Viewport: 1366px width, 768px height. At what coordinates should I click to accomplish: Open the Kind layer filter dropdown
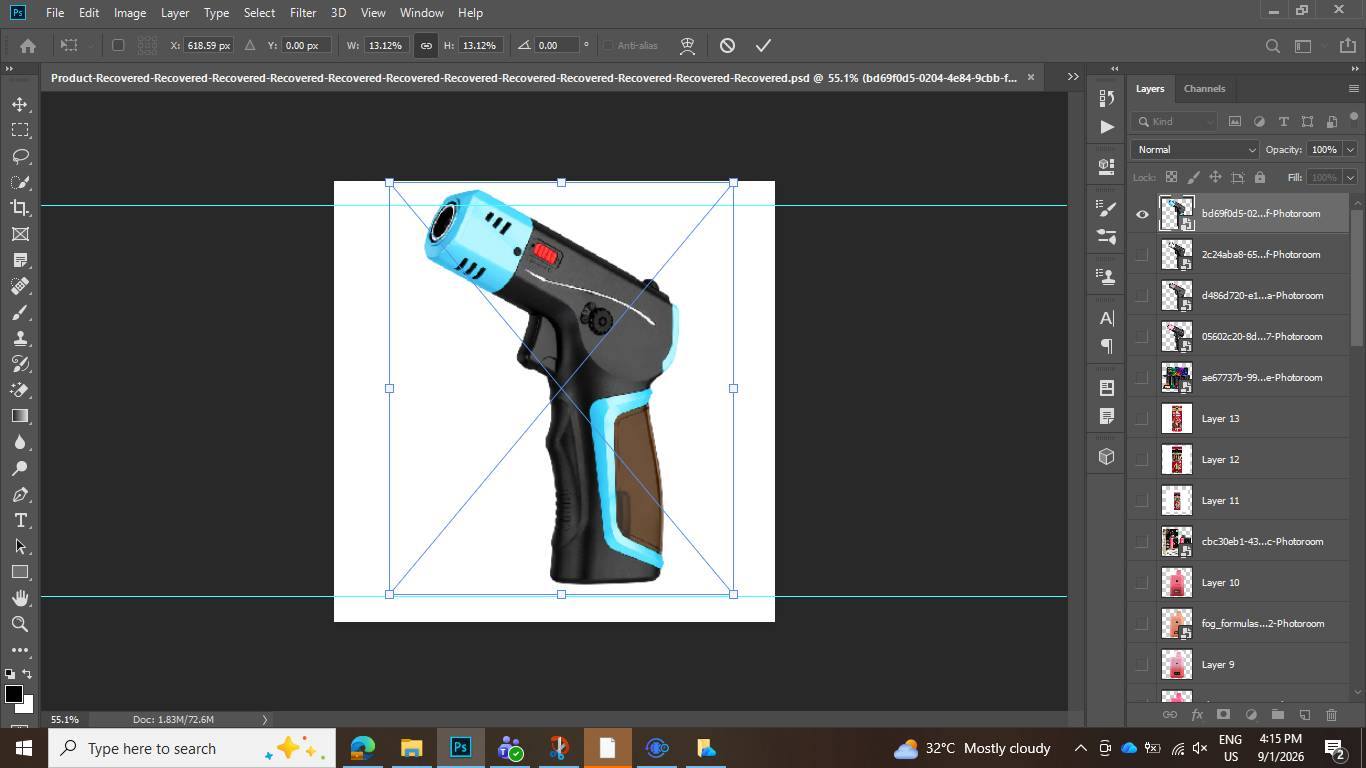tap(1175, 121)
